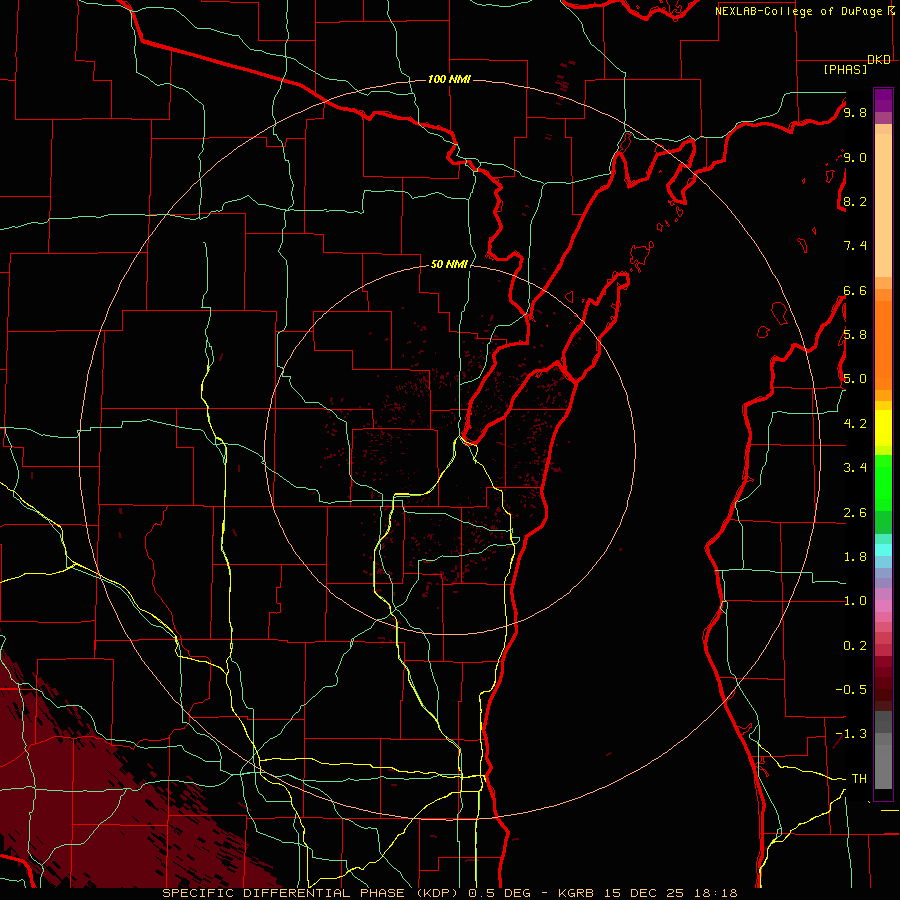The width and height of the screenshot is (900, 900).
Task: Click the TH threshold label on scale
Action: (x=859, y=778)
